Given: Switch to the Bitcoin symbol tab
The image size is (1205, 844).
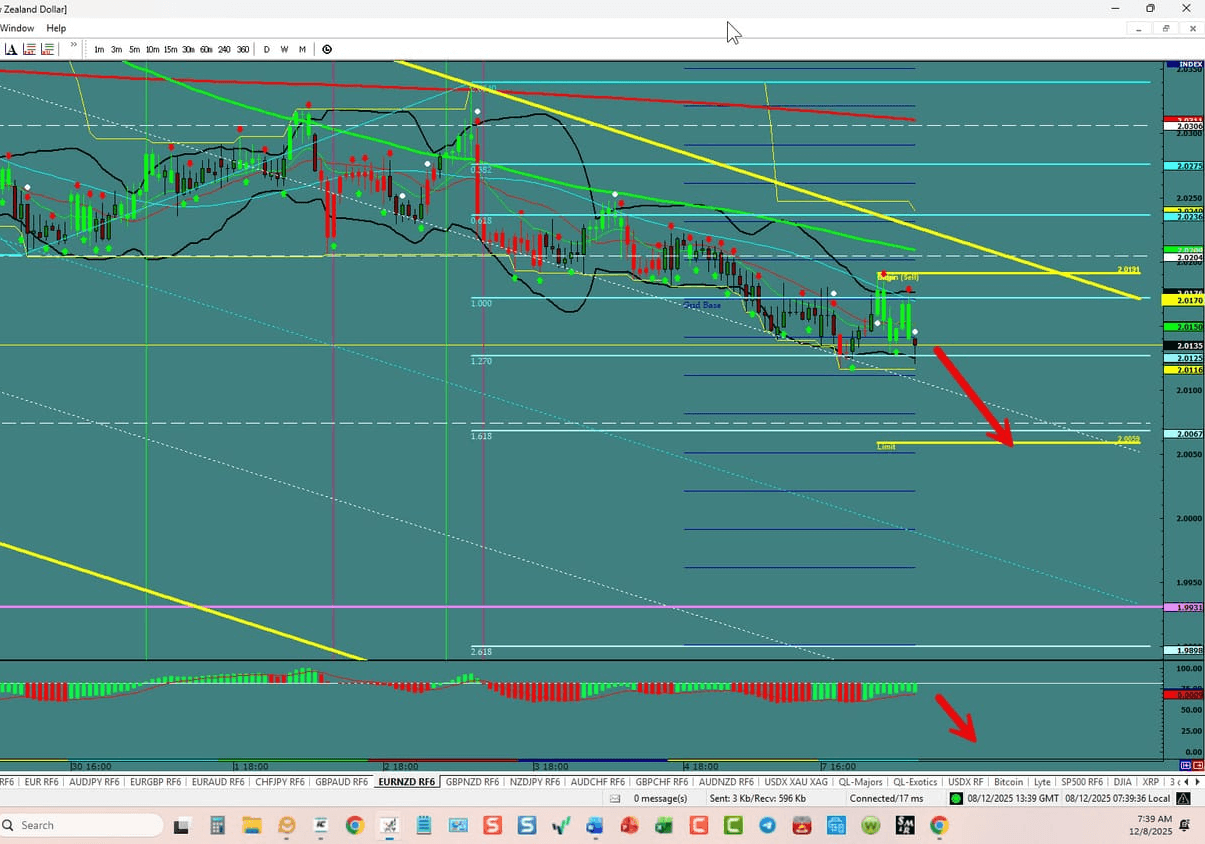Looking at the screenshot, I should tap(1009, 781).
